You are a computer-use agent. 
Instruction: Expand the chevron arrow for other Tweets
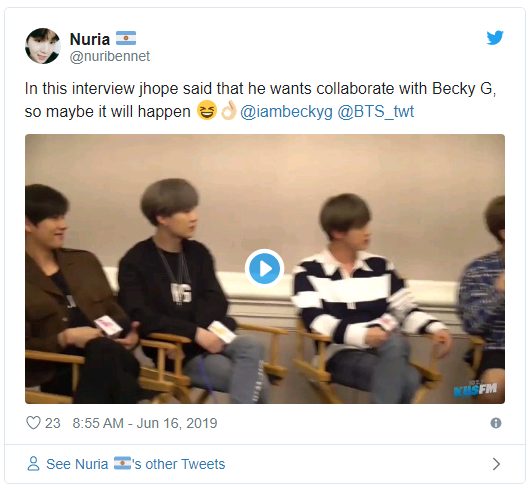(496, 464)
